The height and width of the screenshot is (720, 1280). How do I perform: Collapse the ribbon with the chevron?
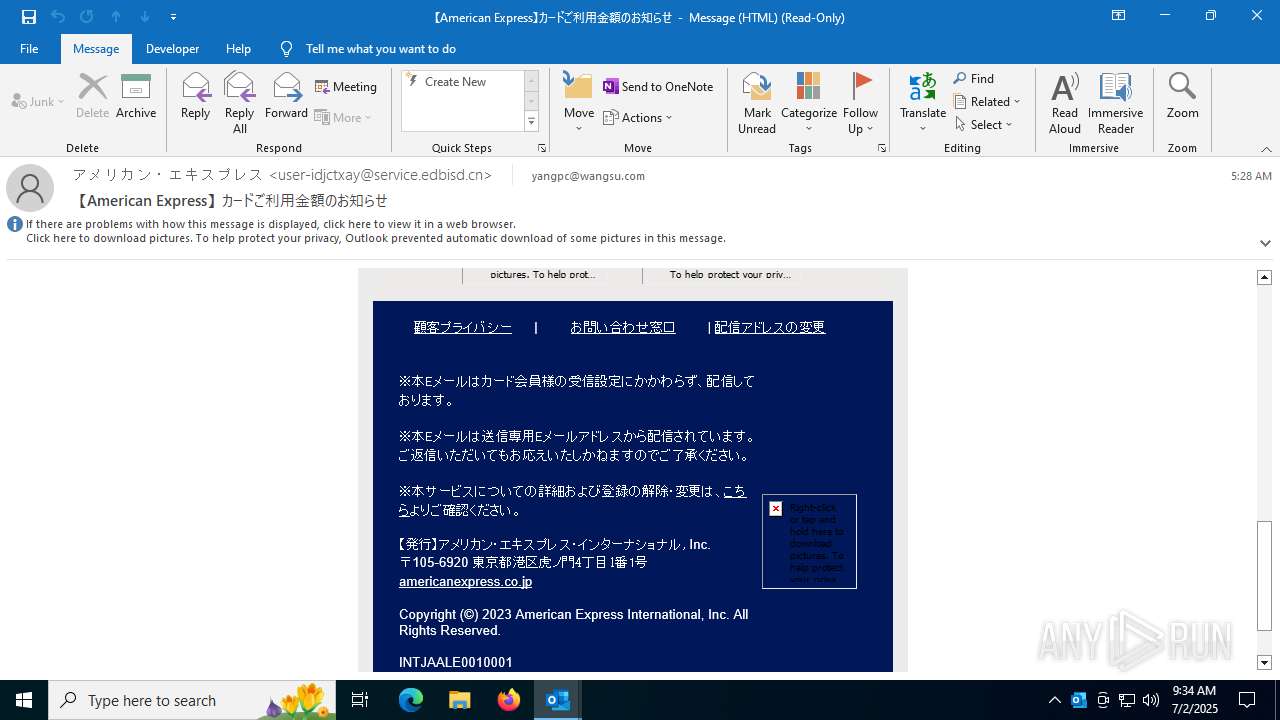[1266, 149]
